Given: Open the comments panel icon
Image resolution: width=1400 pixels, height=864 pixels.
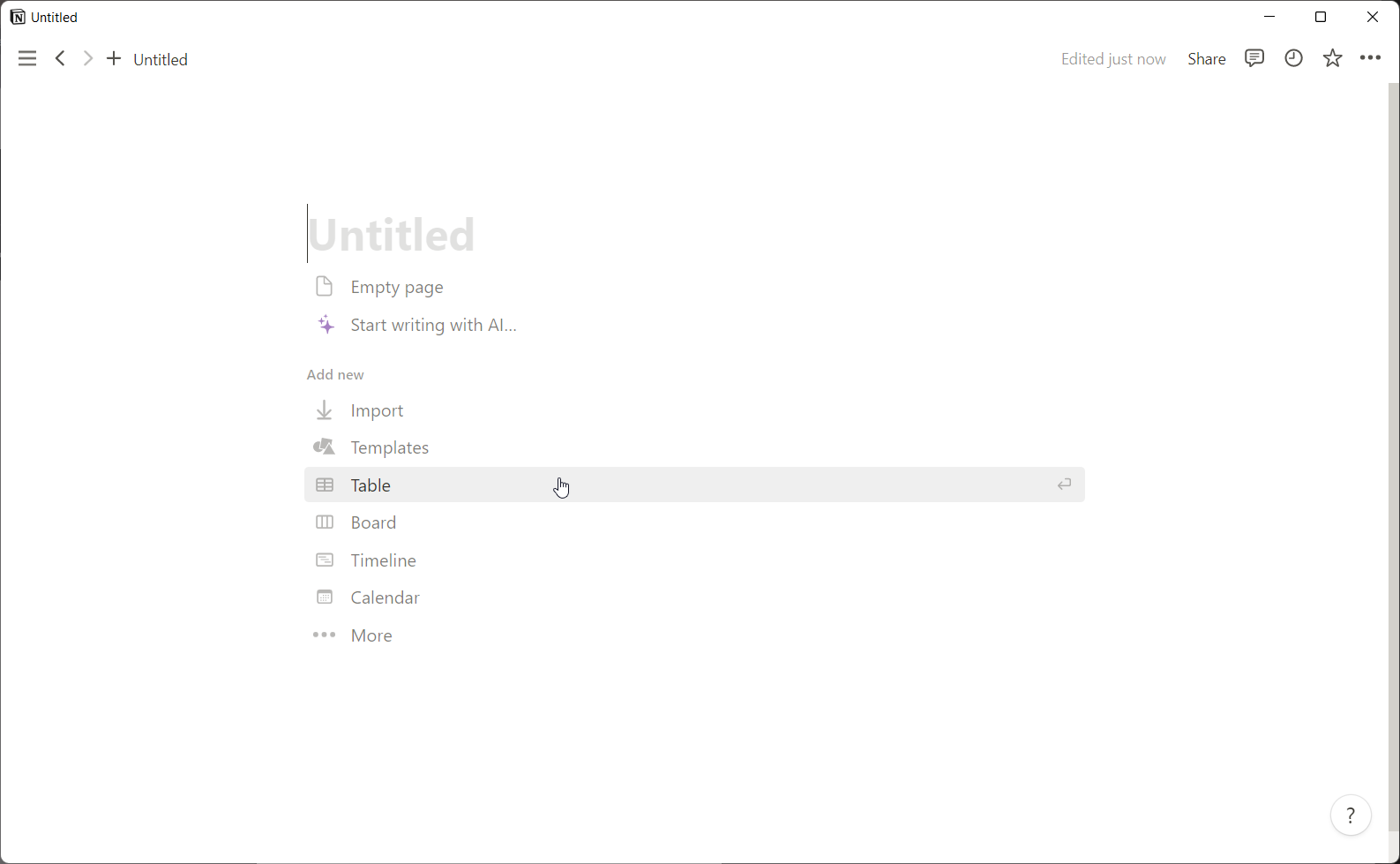Looking at the screenshot, I should coord(1254,58).
